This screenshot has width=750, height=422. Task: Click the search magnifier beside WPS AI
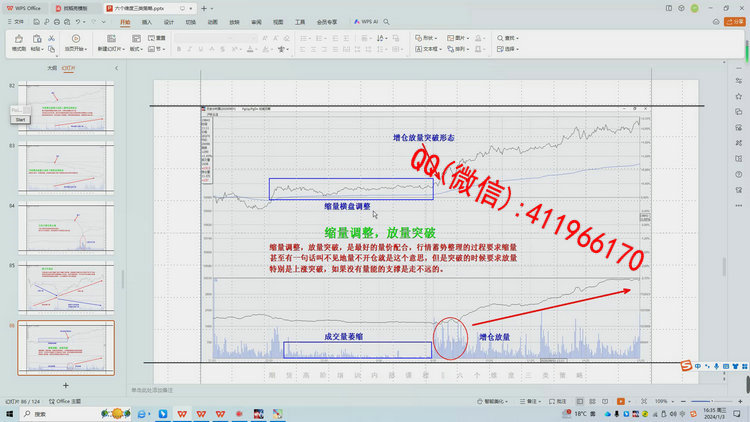[386, 22]
